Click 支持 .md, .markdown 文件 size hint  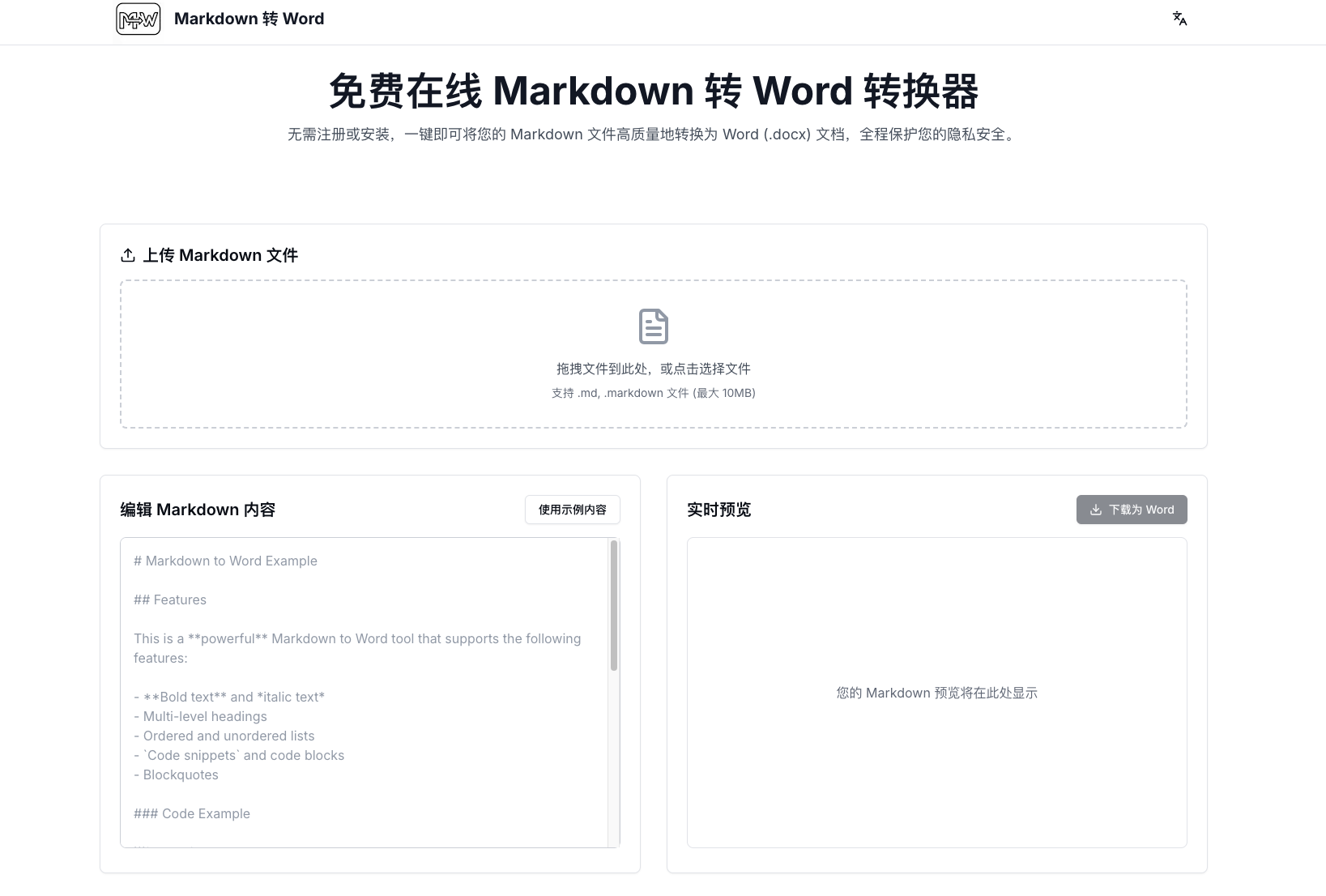654,393
